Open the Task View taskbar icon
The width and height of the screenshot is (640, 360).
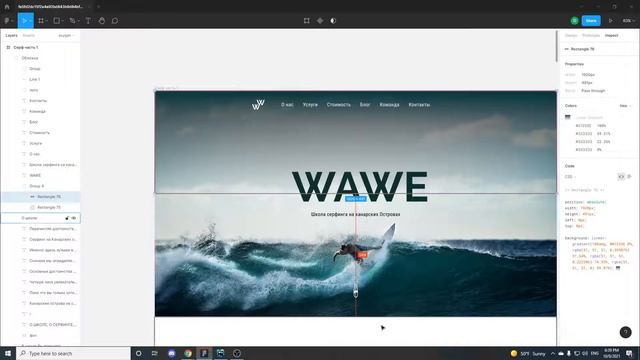tap(155, 353)
